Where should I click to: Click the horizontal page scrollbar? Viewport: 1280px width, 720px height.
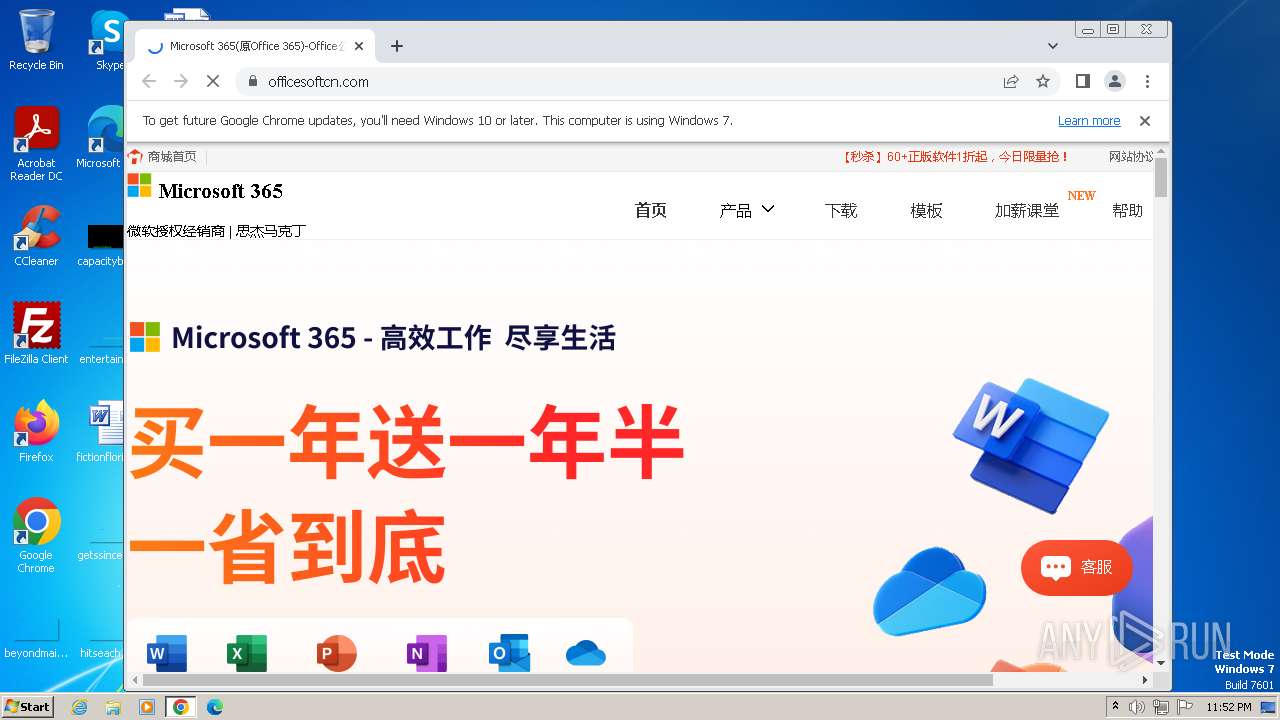pos(567,680)
